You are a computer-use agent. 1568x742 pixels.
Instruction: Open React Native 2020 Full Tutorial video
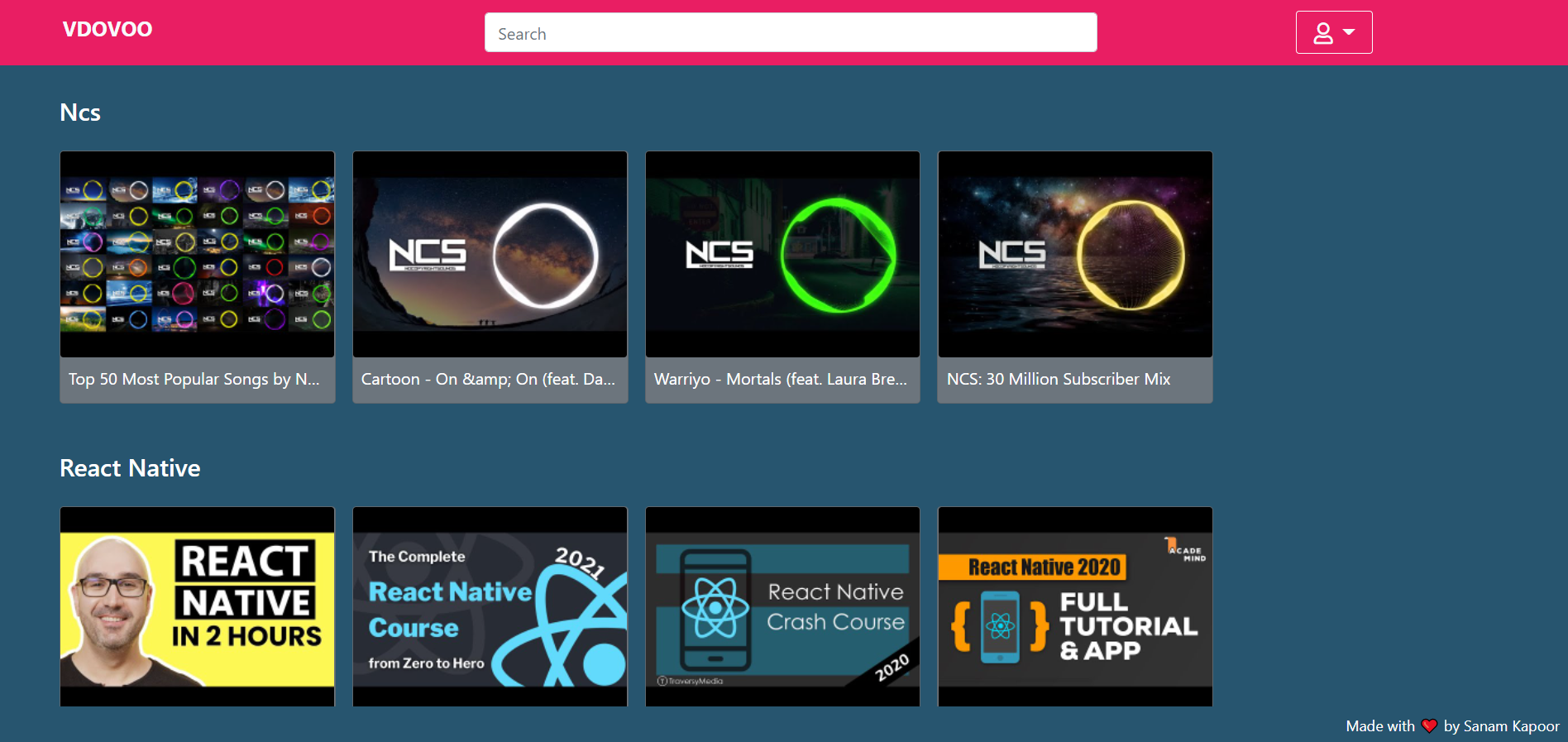pos(1075,607)
